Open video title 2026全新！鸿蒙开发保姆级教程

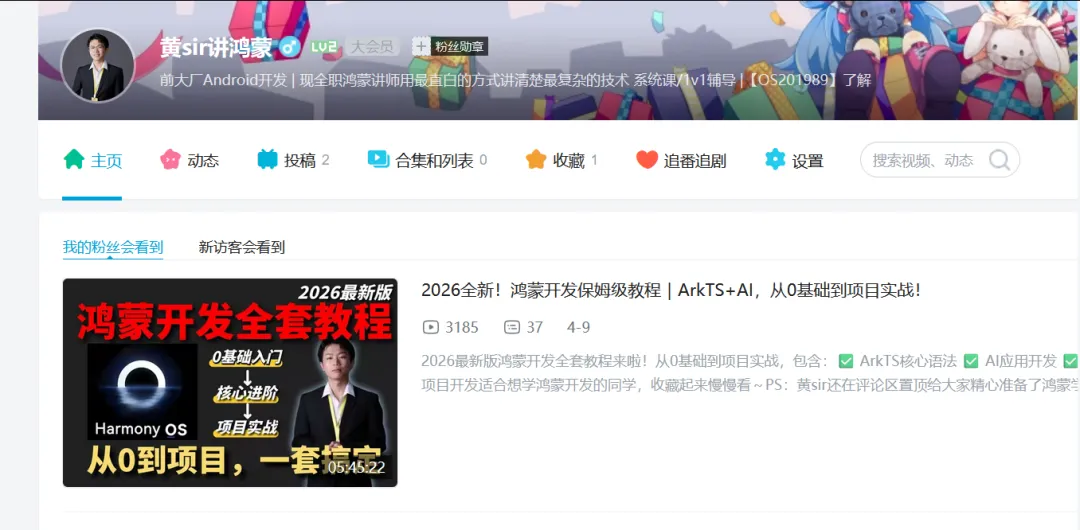pyautogui.click(x=672, y=291)
